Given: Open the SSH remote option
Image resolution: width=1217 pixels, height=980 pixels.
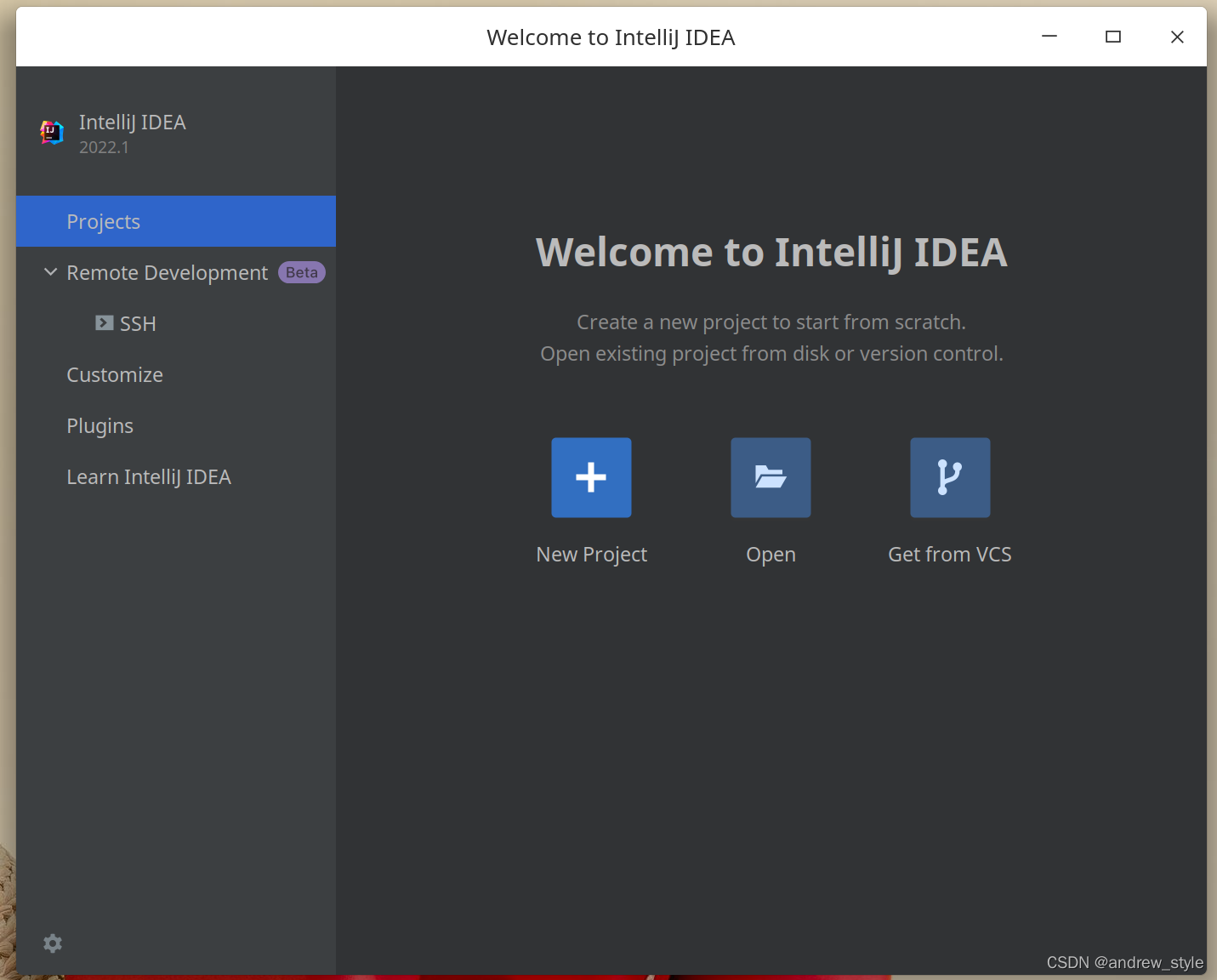Looking at the screenshot, I should click(x=176, y=323).
